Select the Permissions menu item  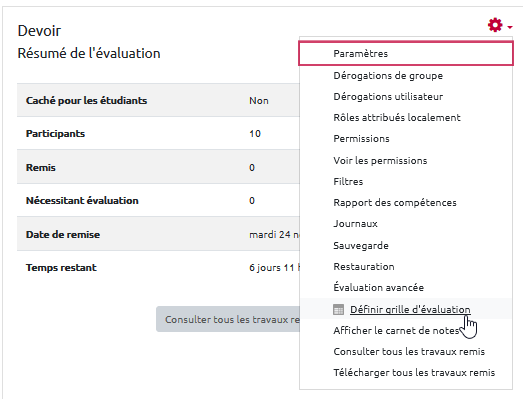(x=361, y=138)
